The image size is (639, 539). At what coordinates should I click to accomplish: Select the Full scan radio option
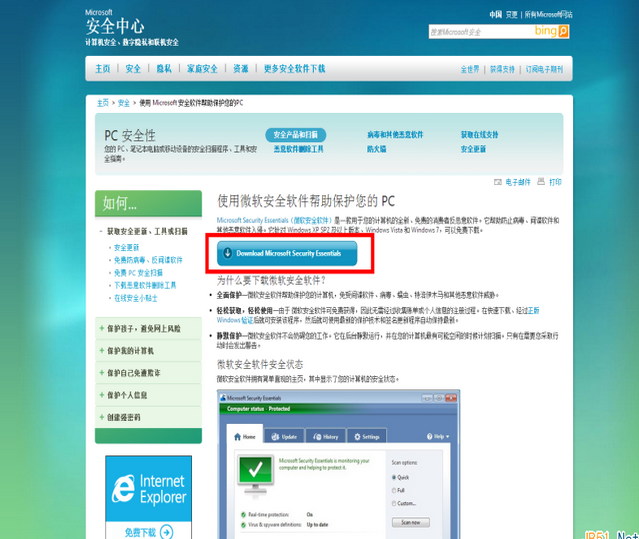point(394,490)
